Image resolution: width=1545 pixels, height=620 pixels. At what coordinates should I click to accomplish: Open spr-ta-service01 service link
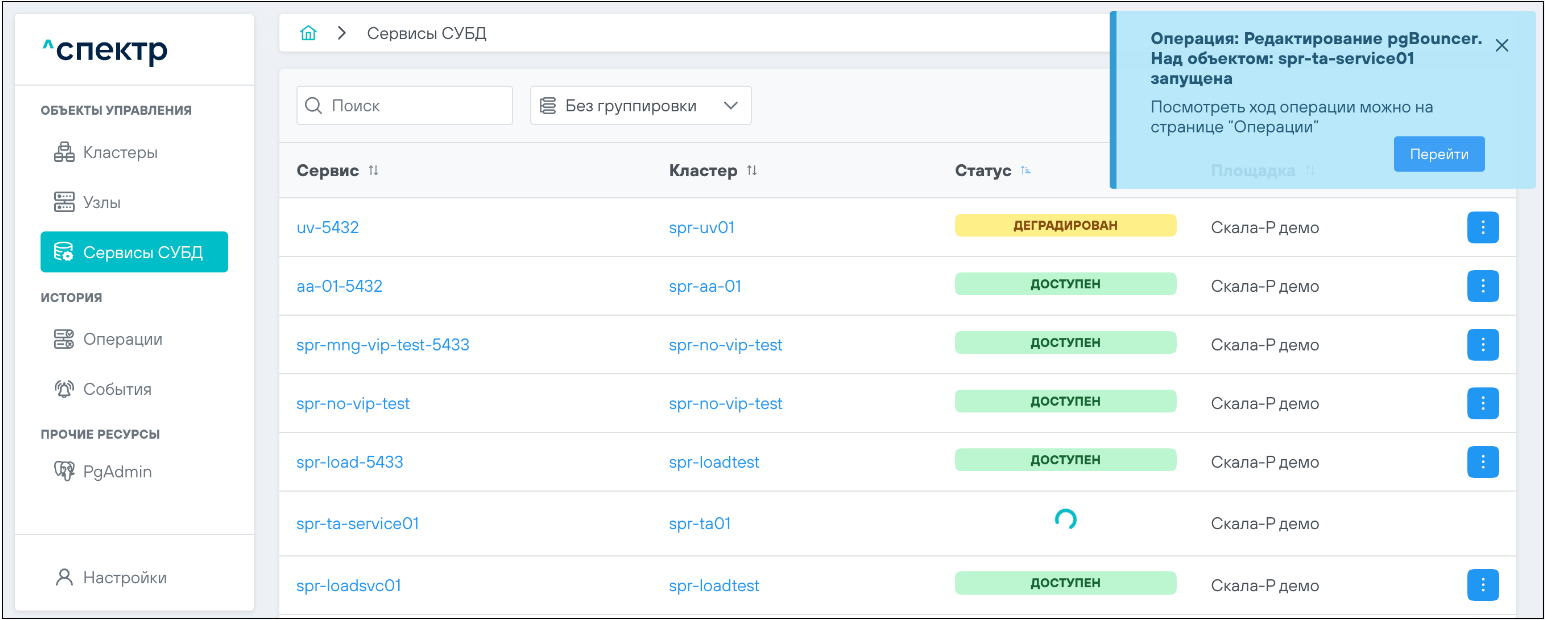357,524
